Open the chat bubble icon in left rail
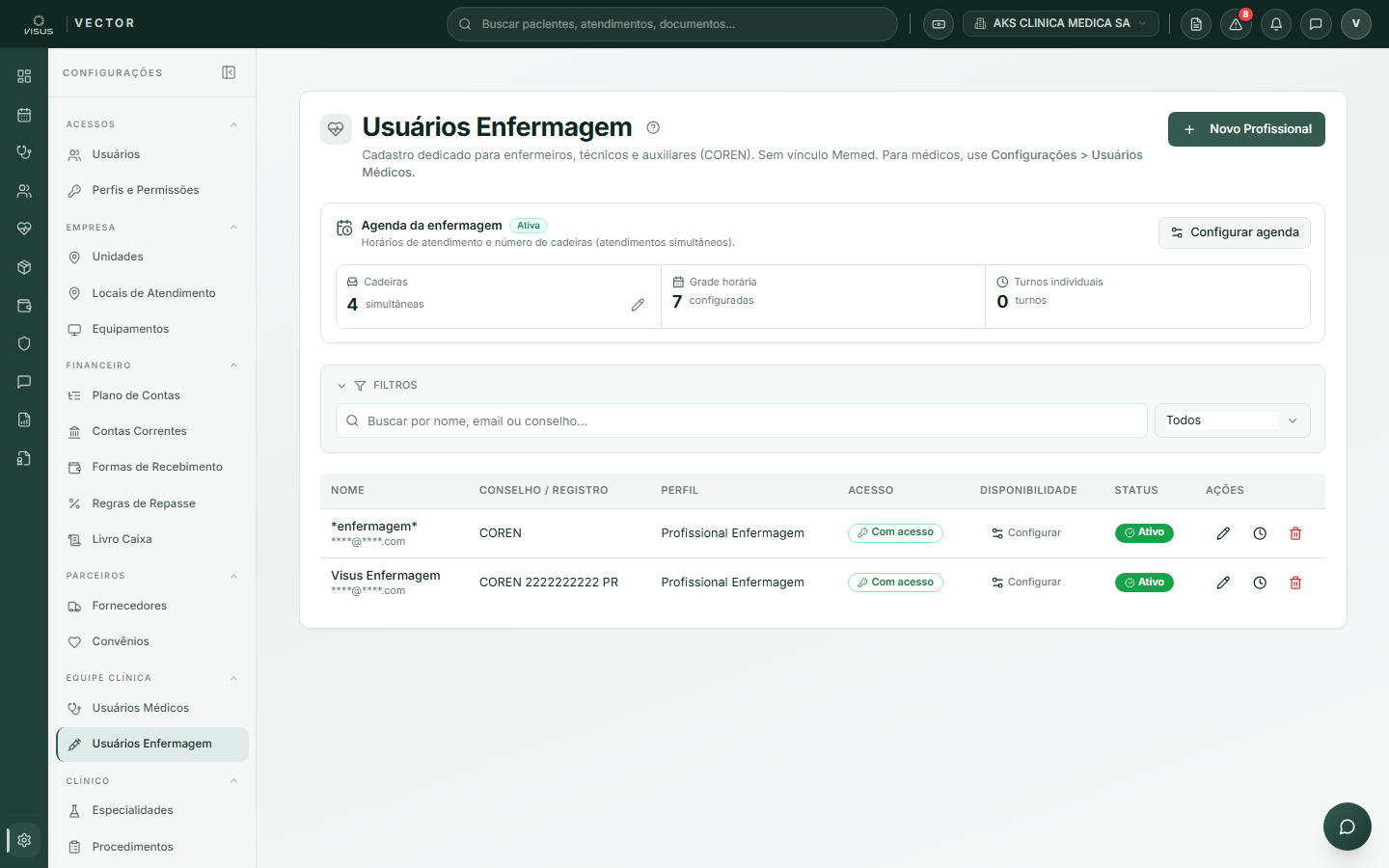The image size is (1389, 868). tap(24, 382)
